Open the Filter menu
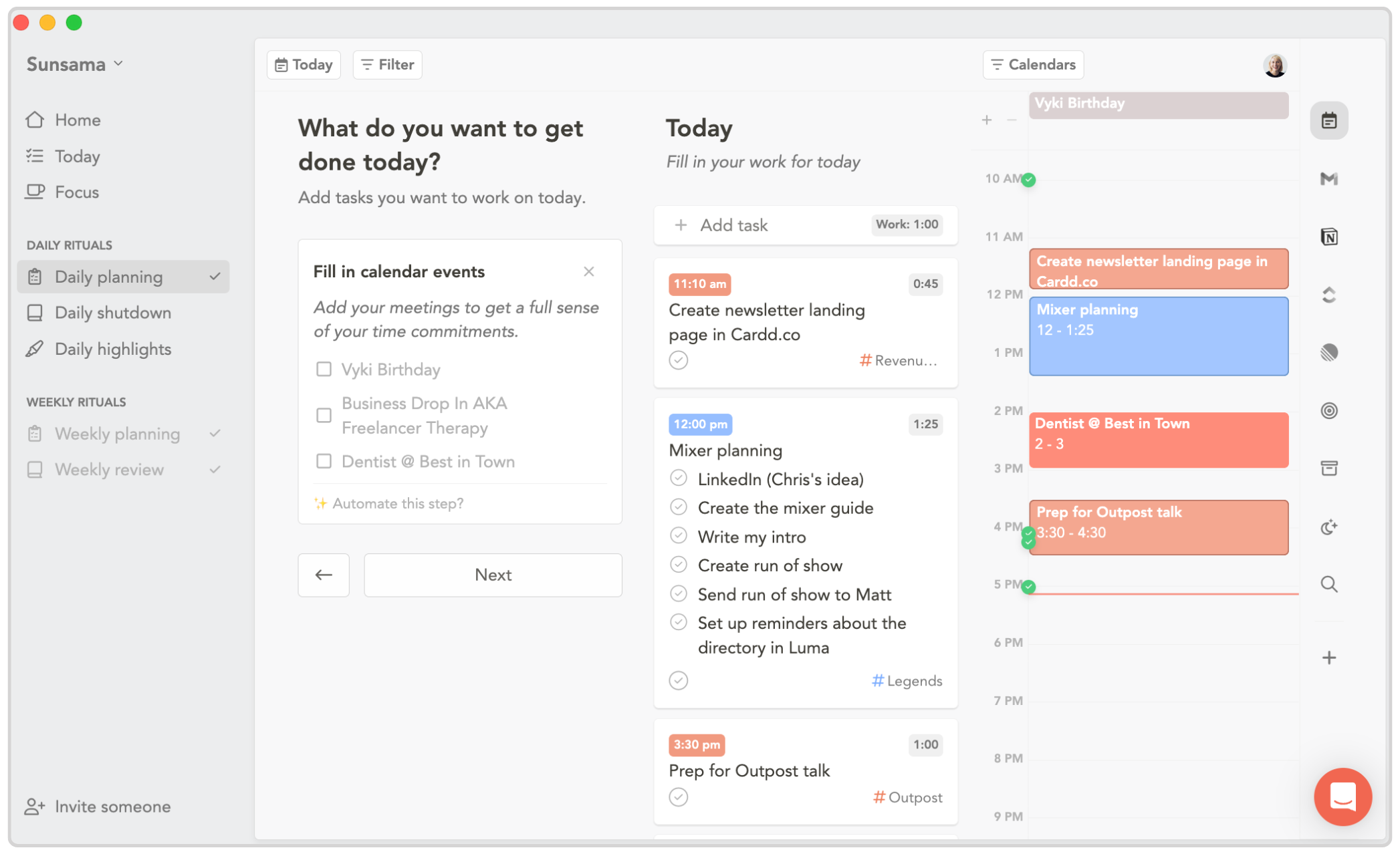1400x850 pixels. coord(387,64)
